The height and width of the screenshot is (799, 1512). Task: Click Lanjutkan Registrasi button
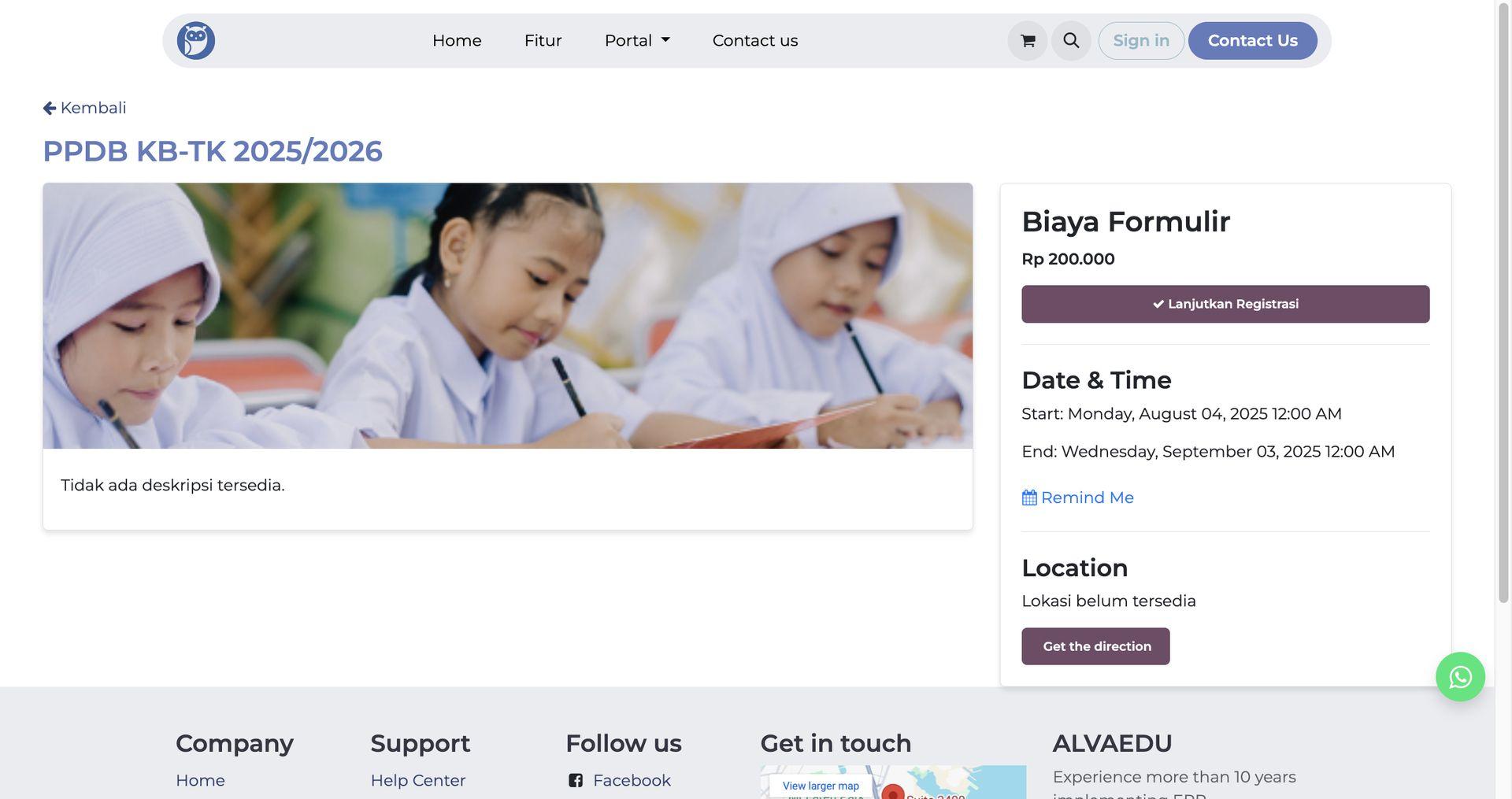[x=1225, y=304]
